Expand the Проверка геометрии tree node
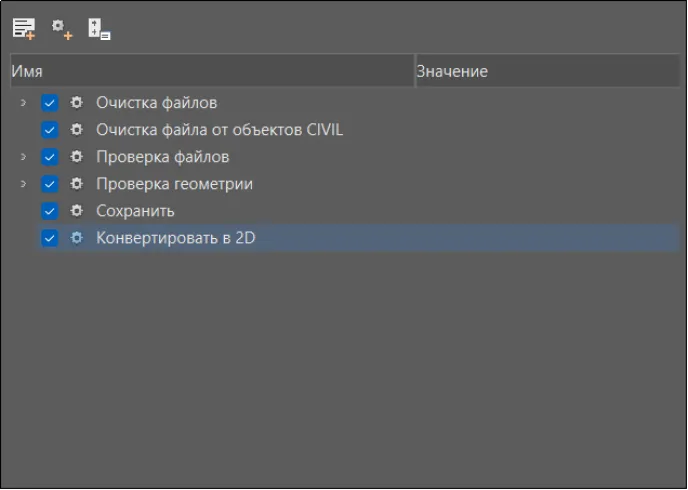This screenshot has height=490, width=688. [x=23, y=184]
